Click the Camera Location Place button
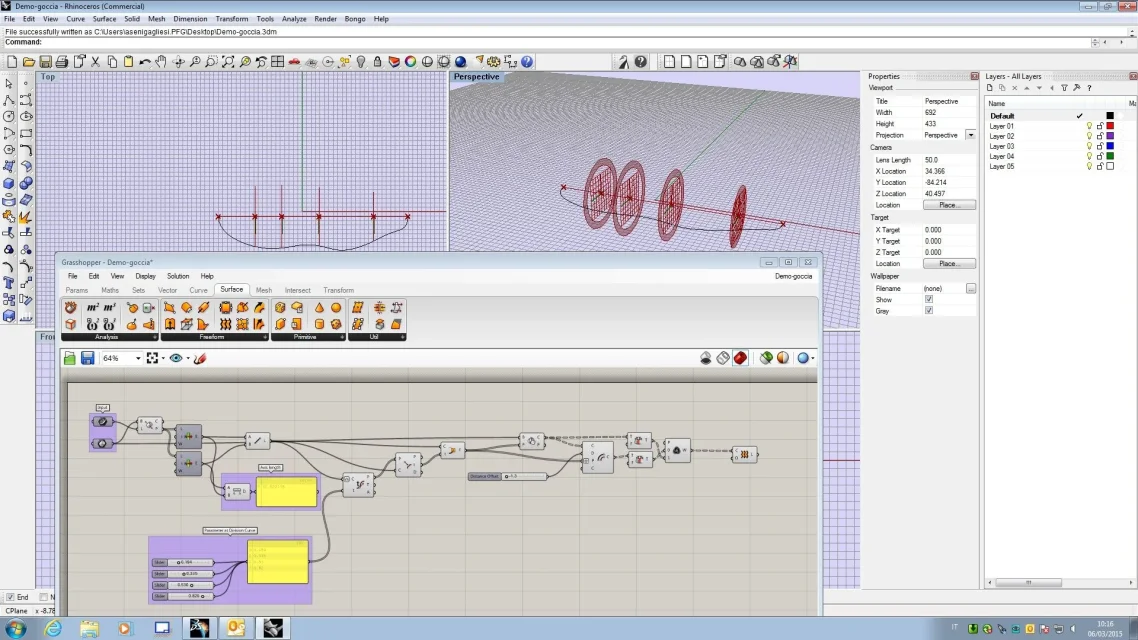The width and height of the screenshot is (1138, 640). tap(949, 205)
